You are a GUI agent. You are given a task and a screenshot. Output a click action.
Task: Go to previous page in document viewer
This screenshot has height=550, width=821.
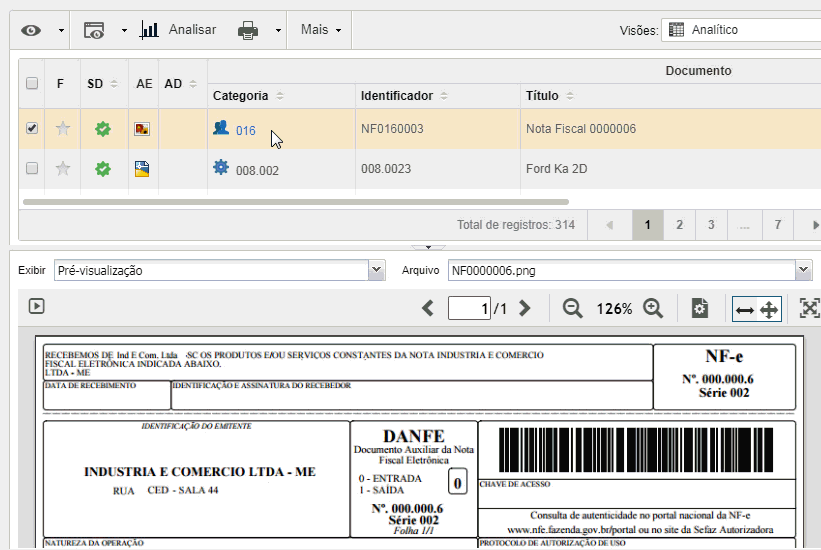click(428, 308)
